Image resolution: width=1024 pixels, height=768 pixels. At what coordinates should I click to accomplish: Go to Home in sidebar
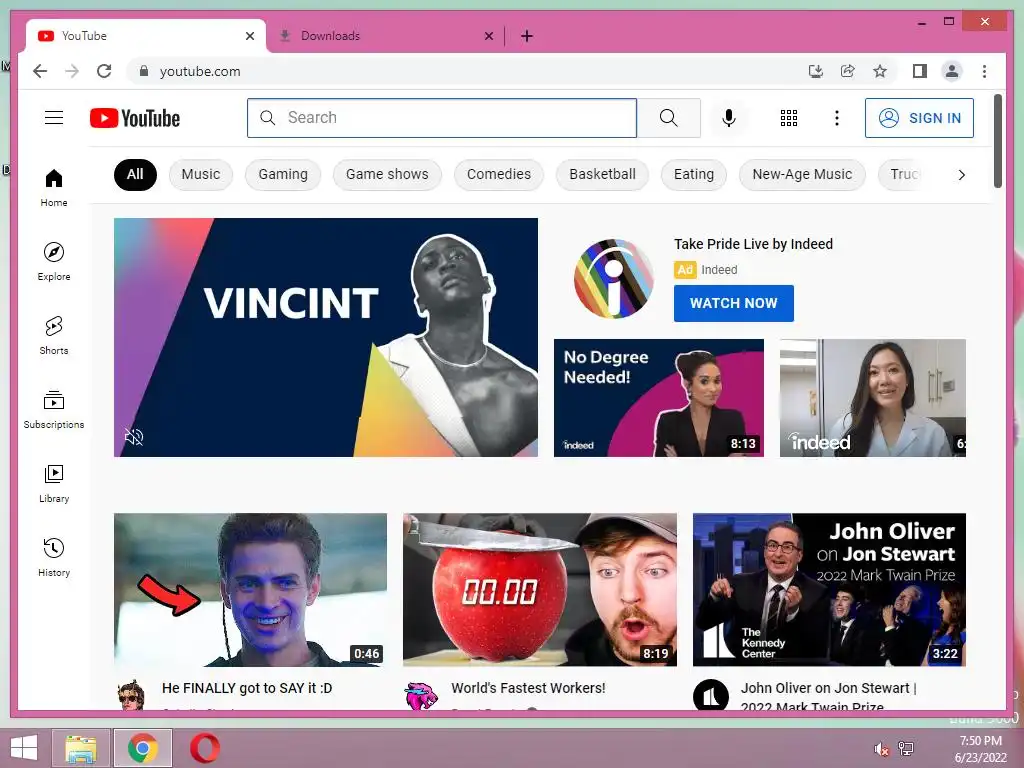[x=54, y=188]
